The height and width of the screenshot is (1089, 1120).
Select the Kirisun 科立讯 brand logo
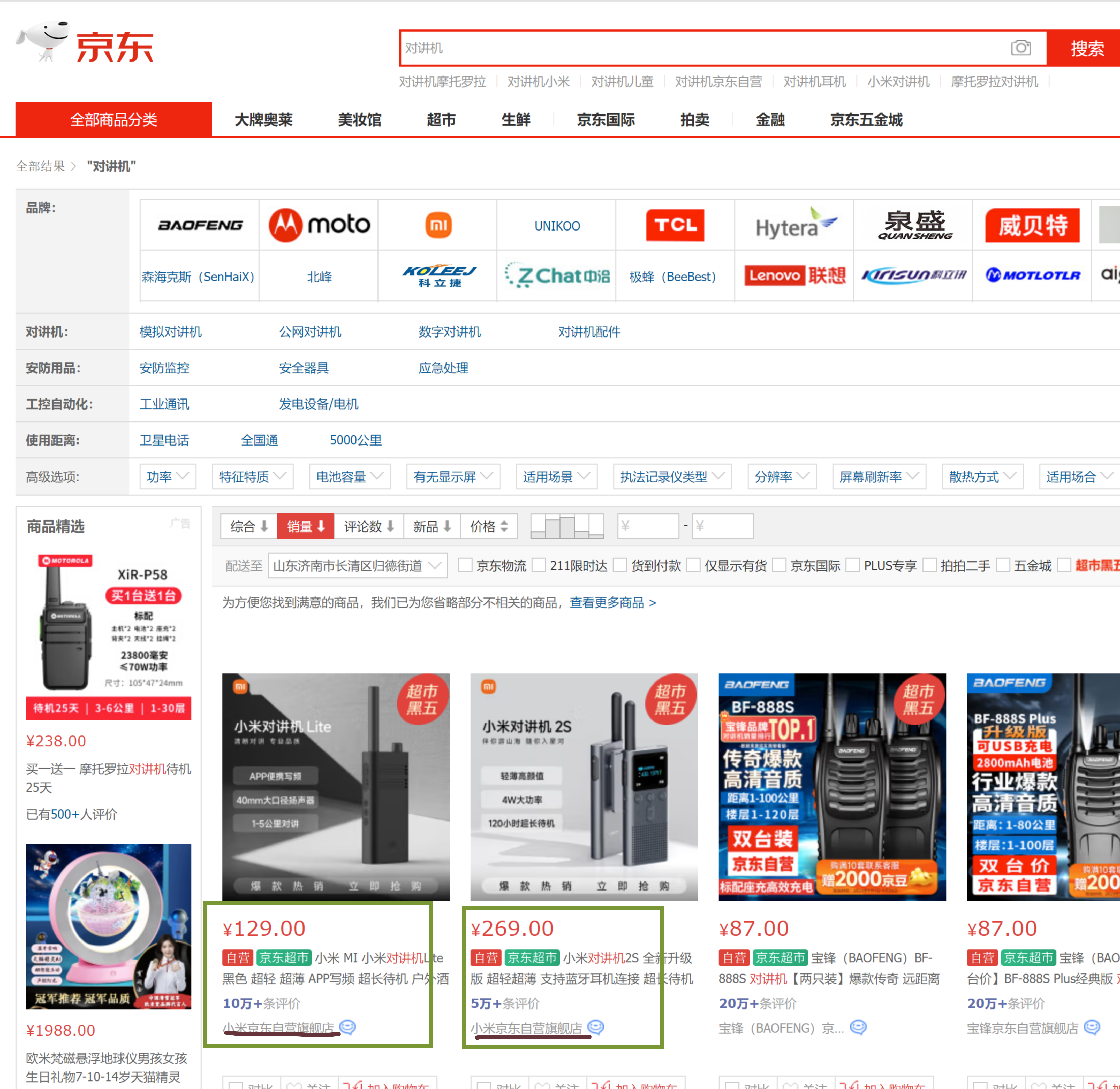pos(913,276)
